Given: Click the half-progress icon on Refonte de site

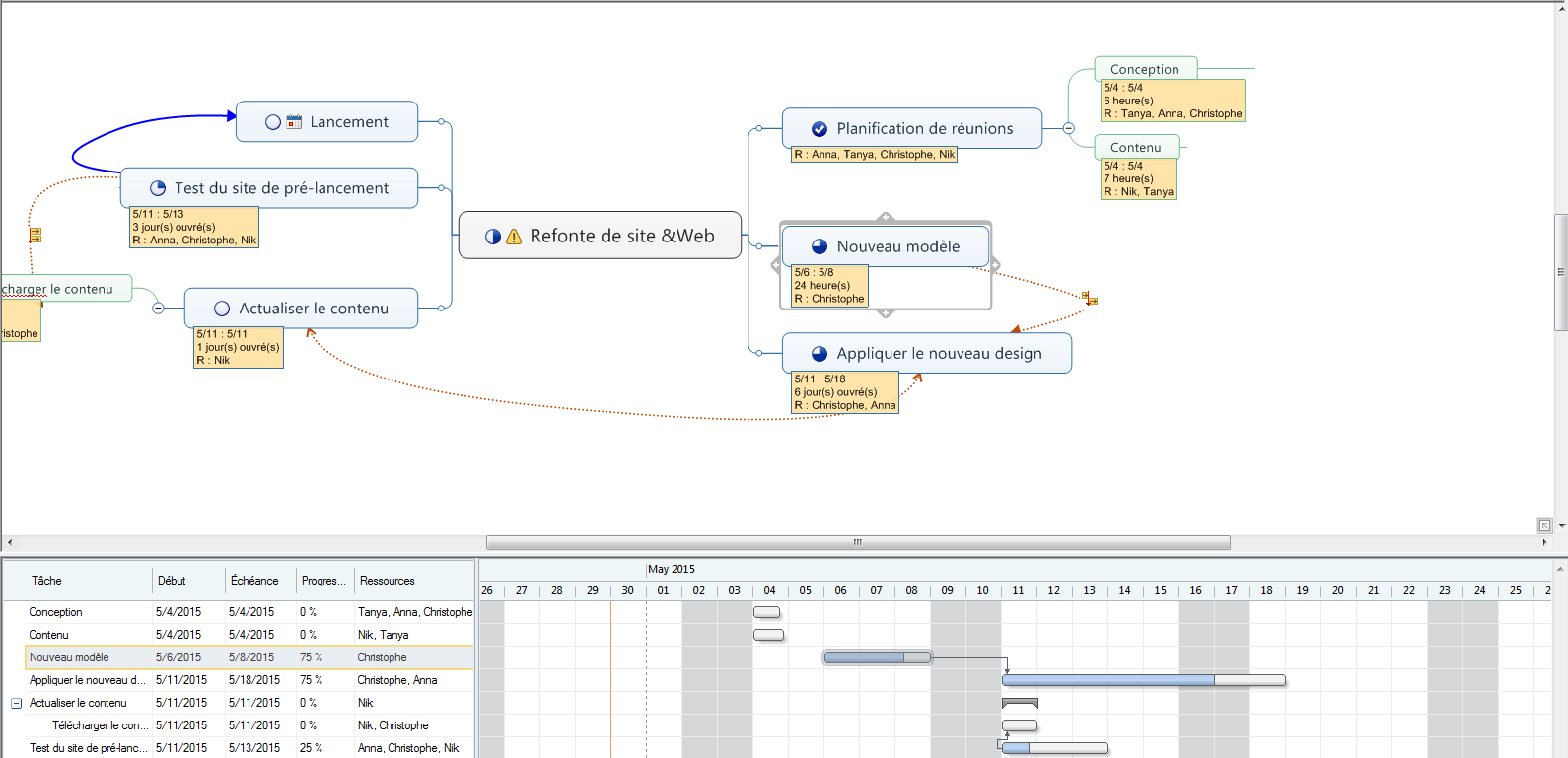Looking at the screenshot, I should pyautogui.click(x=493, y=237).
